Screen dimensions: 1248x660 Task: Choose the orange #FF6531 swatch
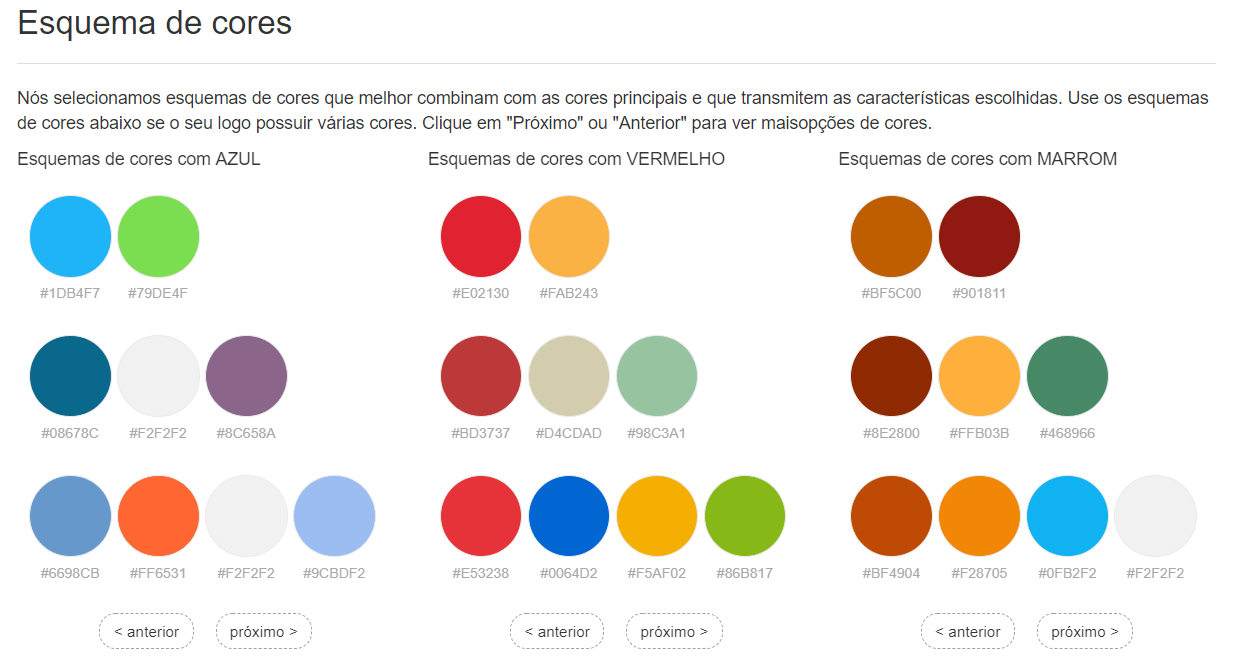tap(158, 516)
